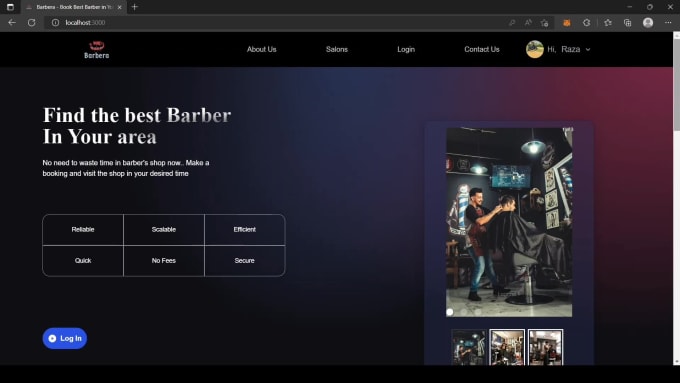680x383 pixels.
Task: Open browser settings and more menu
Action: (668, 23)
